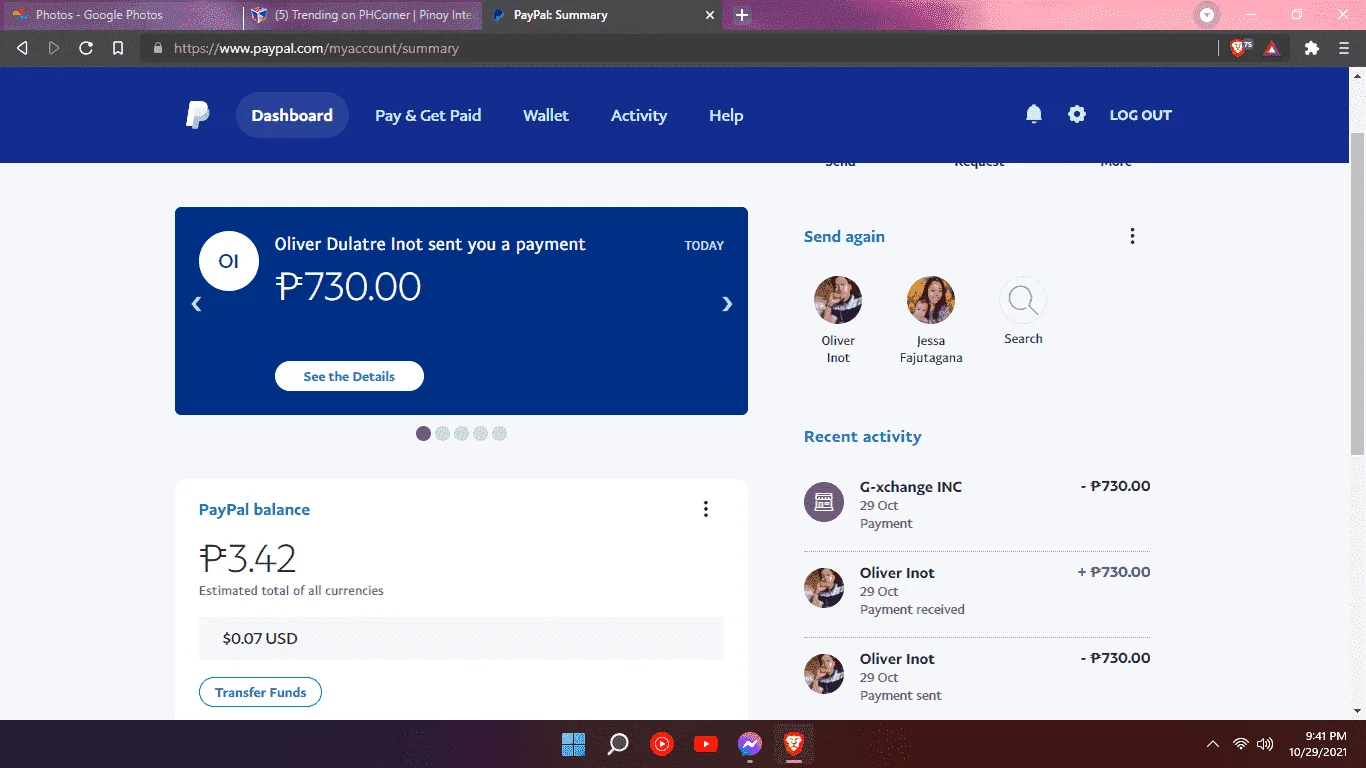Viewport: 1366px width, 768px height.
Task: Select Oliver Inot in Send again
Action: (x=838, y=320)
